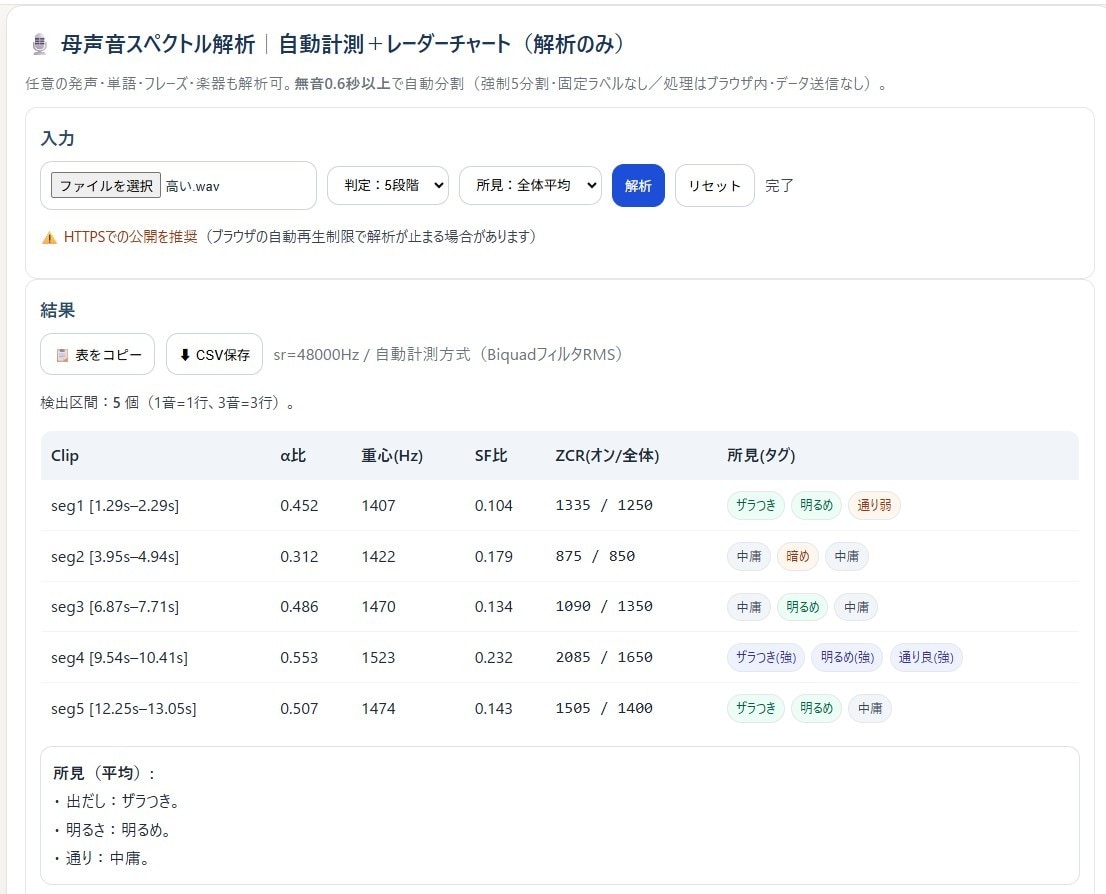
Task: Click the 検出区間：5 個 summary text
Action: point(89,403)
